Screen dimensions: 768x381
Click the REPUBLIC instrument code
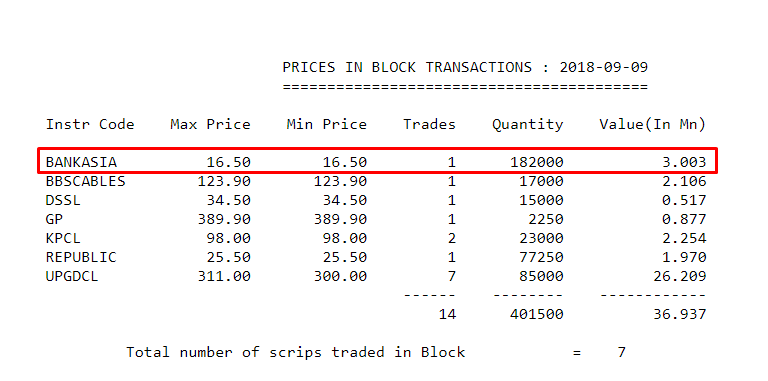[81, 257]
